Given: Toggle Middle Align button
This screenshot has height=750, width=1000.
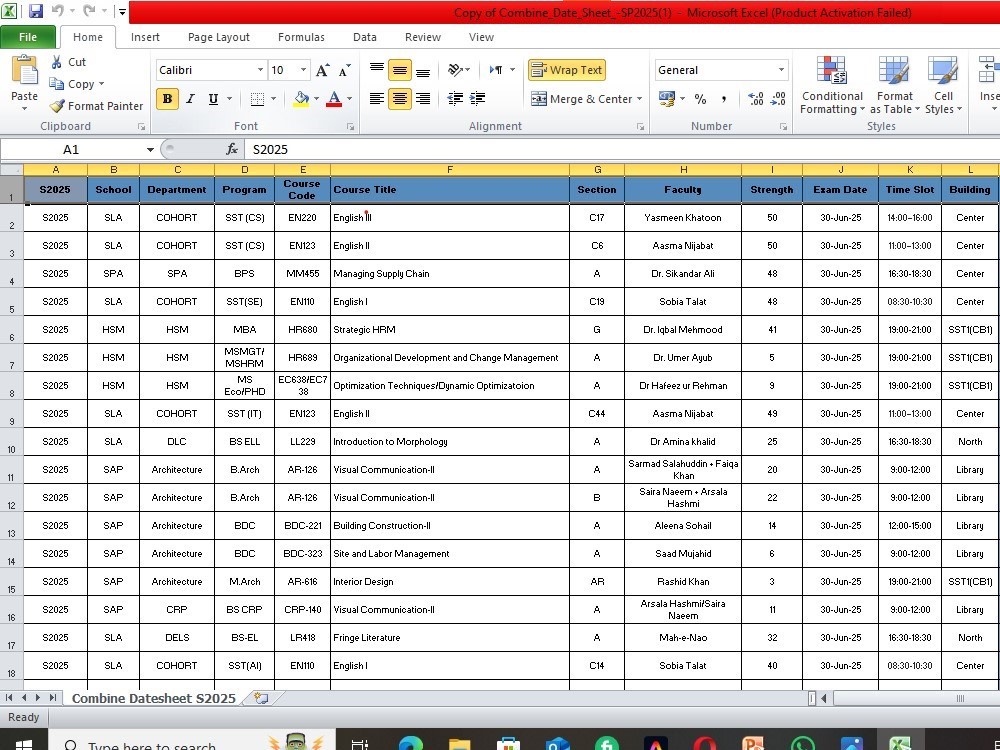Looking at the screenshot, I should click(400, 70).
